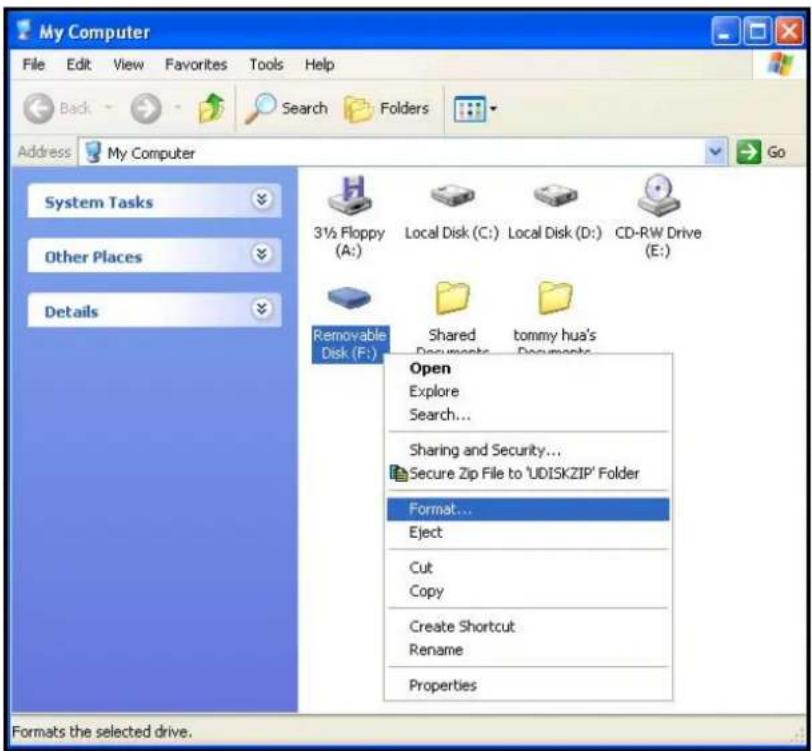The image size is (812, 751).
Task: Open the Views dropdown arrow
Action: (493, 108)
